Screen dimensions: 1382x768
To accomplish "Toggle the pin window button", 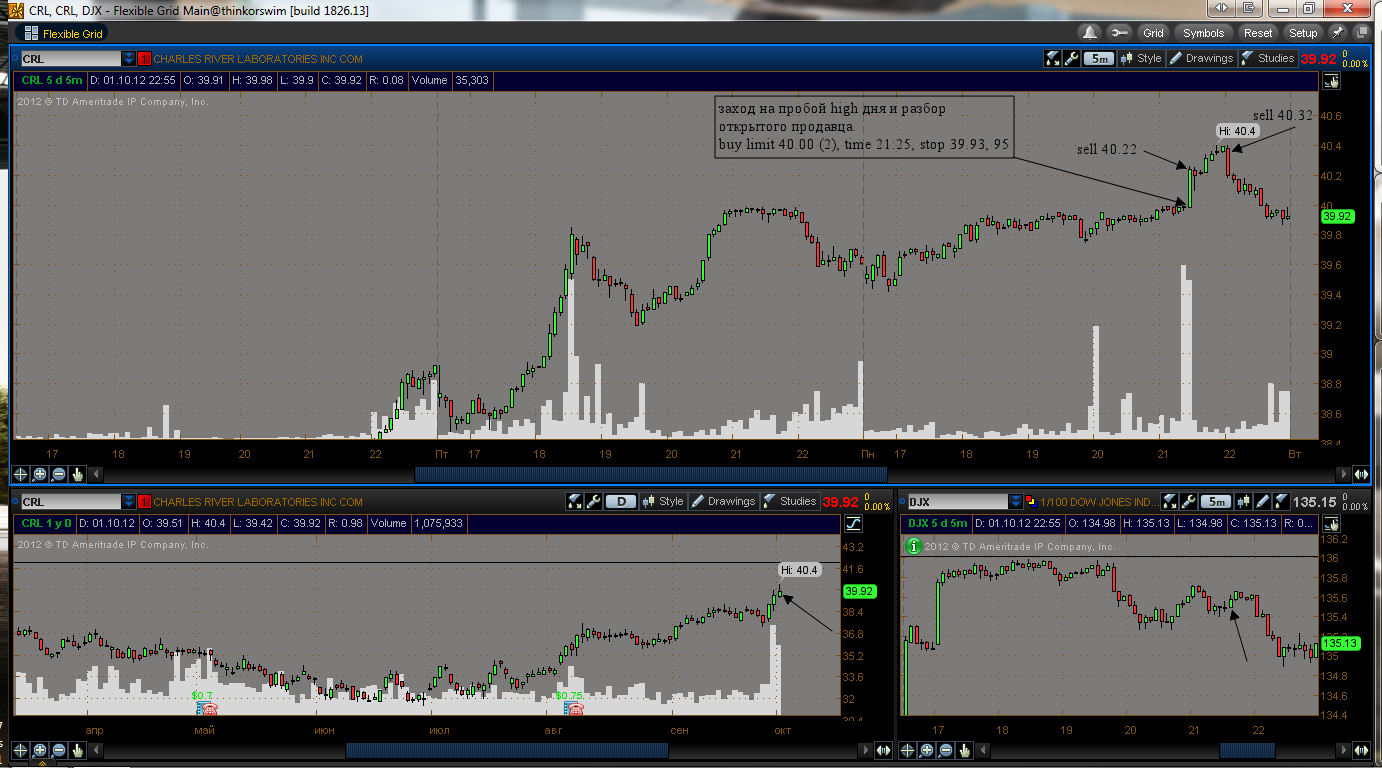I will (1338, 33).
